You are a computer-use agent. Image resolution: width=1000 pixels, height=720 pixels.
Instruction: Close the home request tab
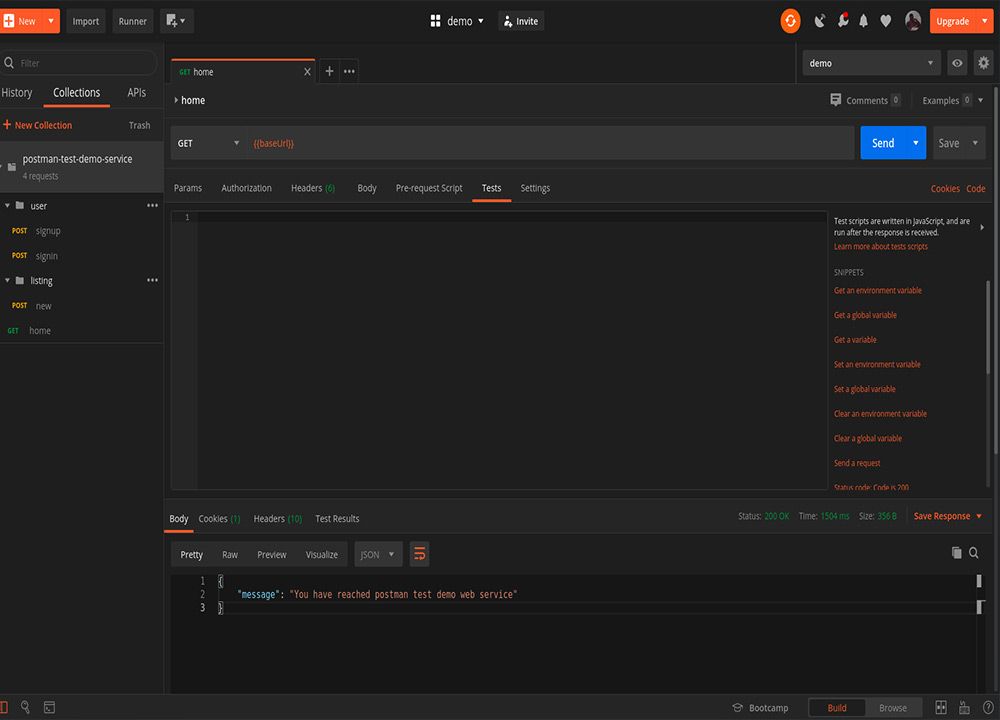point(307,71)
